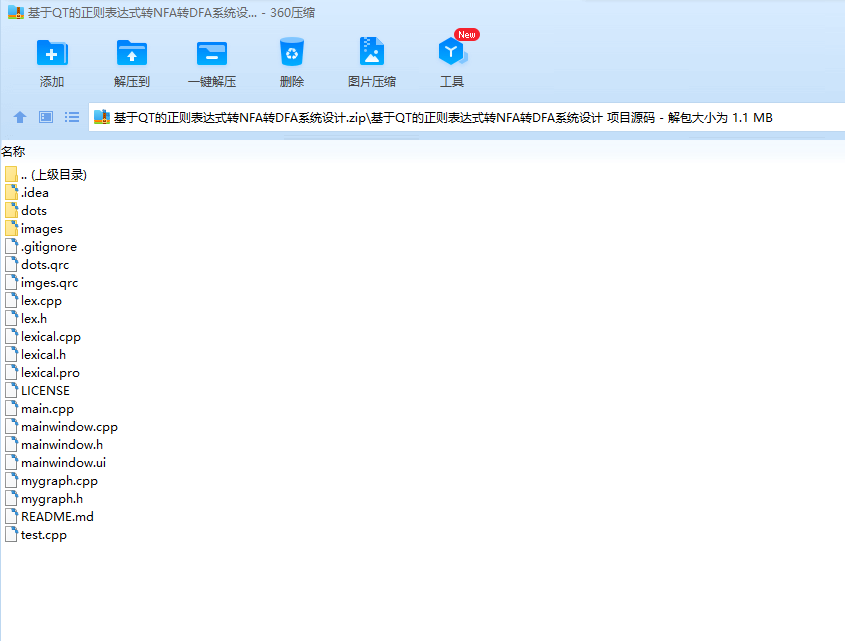Select the dots folder icon
This screenshot has height=641, width=845.
point(11,210)
